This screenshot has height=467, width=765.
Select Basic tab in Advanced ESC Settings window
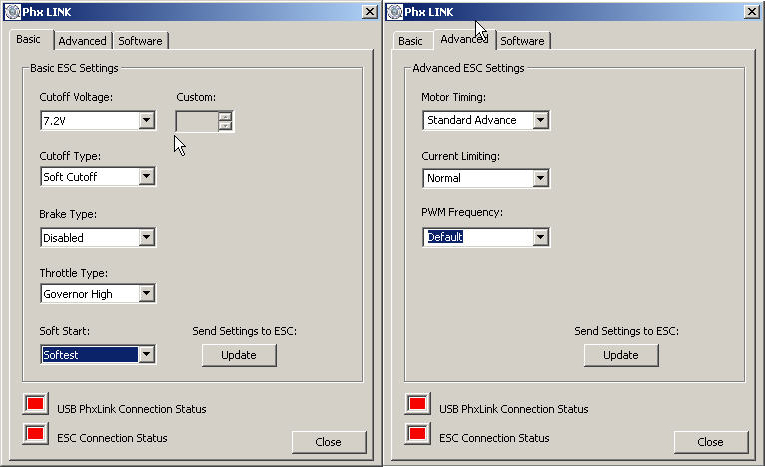(x=410, y=41)
